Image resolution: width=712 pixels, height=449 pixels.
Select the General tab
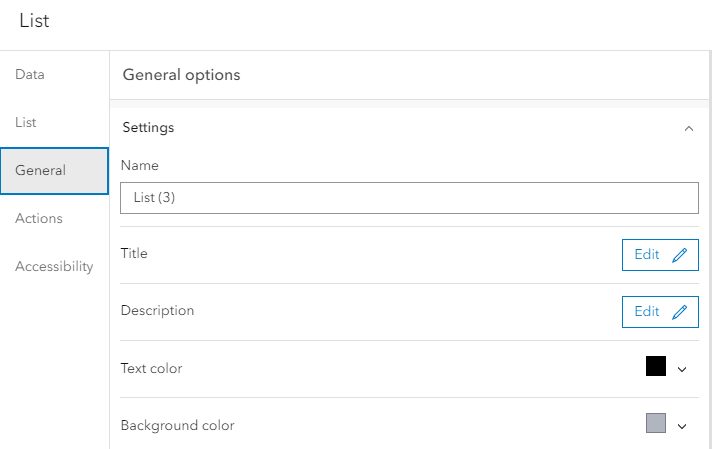click(x=41, y=170)
